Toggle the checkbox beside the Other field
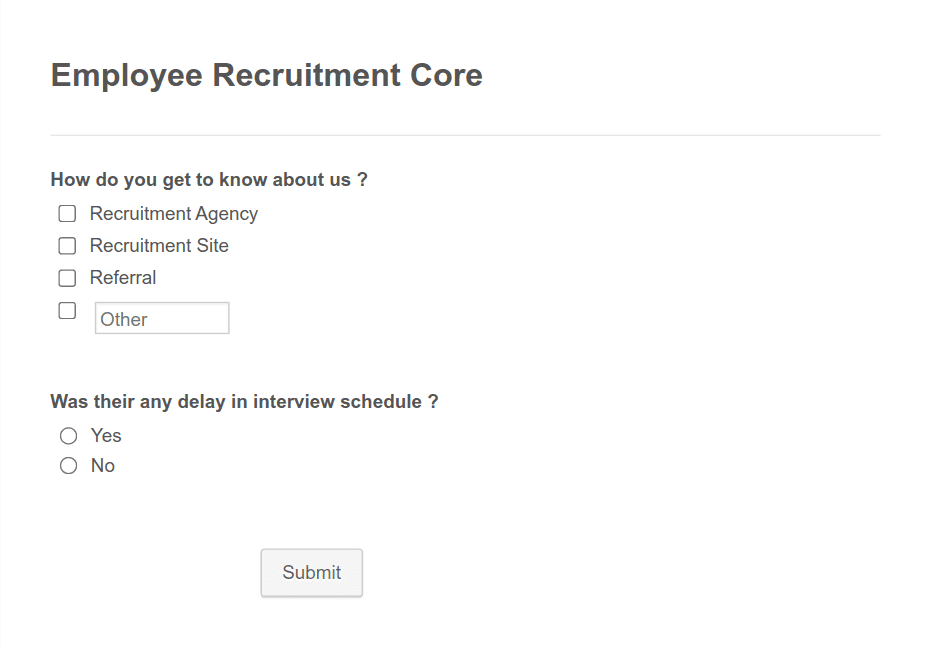 click(67, 310)
